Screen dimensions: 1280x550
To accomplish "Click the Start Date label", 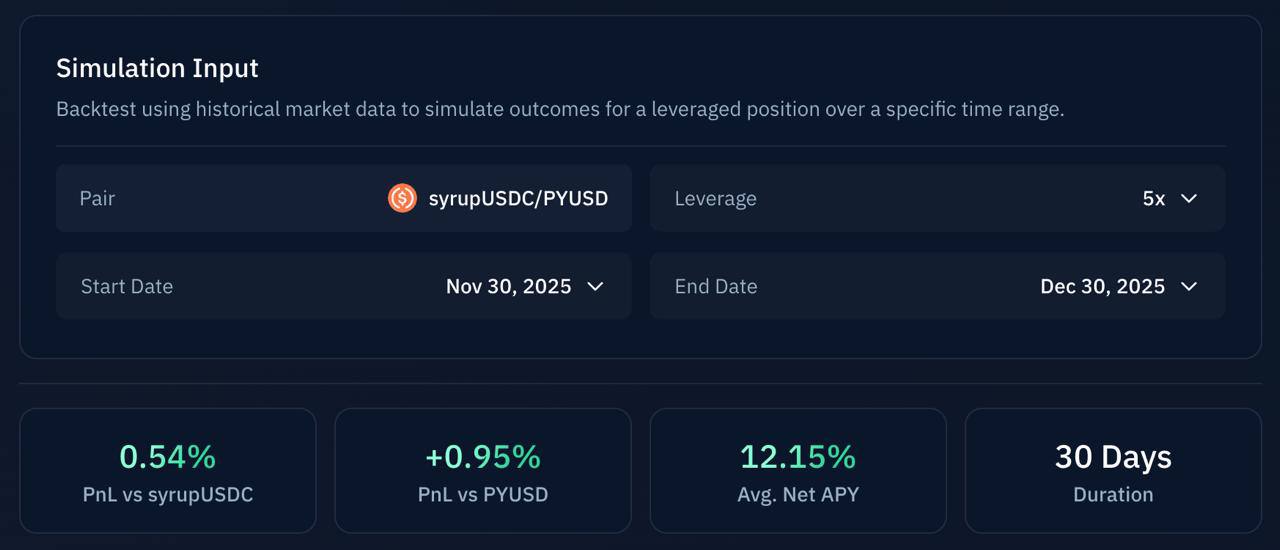I will click(126, 286).
